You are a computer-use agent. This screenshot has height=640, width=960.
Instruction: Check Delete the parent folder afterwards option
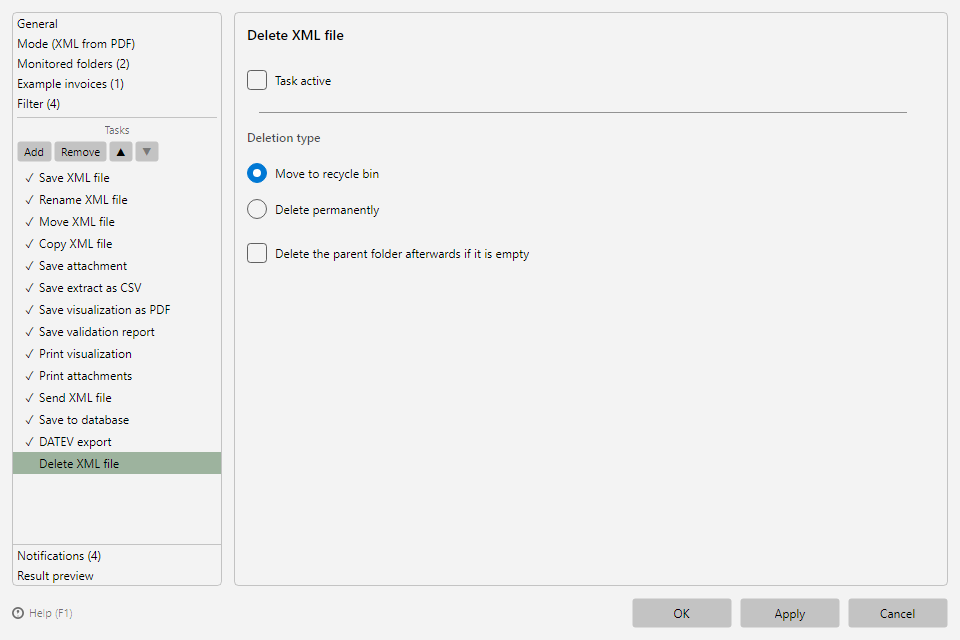257,253
